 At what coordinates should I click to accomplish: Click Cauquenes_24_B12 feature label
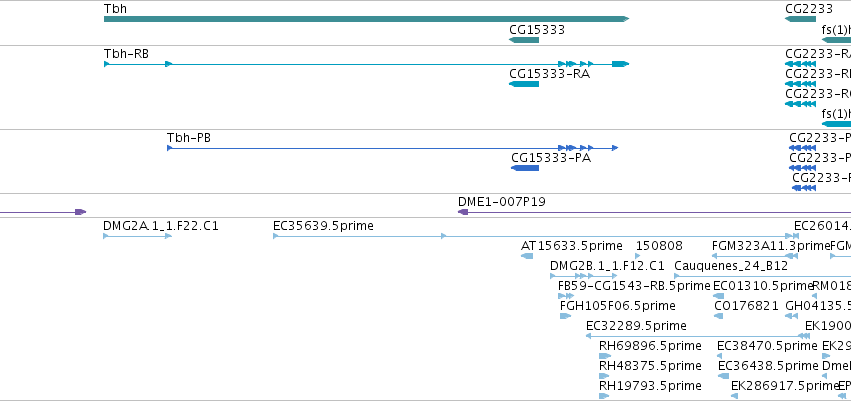(x=731, y=266)
